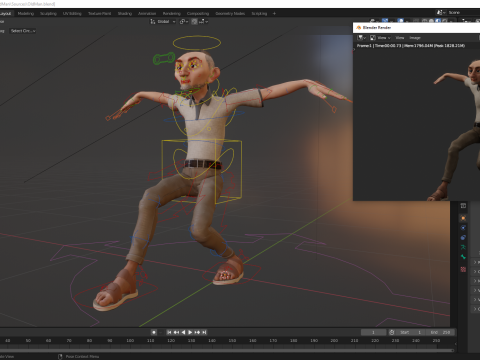Open the snapping options dropdown
480x360 pixels.
click(204, 22)
